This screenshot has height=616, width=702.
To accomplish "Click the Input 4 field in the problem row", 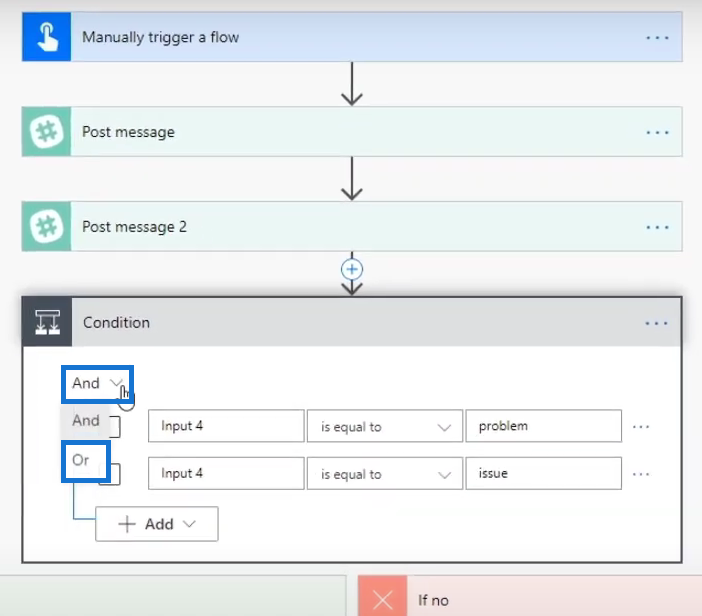I will coord(226,426).
